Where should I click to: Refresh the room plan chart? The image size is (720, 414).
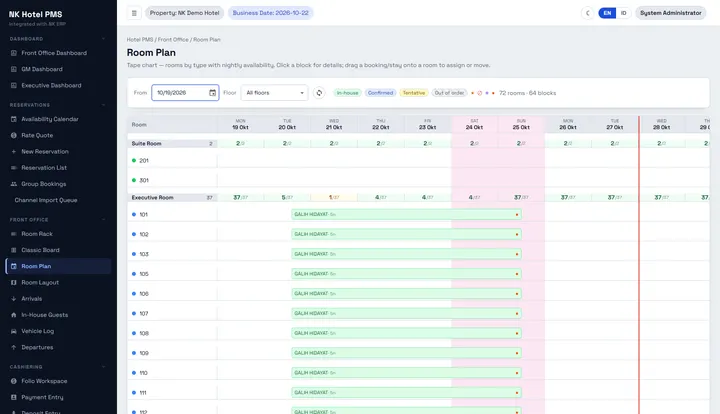click(319, 93)
